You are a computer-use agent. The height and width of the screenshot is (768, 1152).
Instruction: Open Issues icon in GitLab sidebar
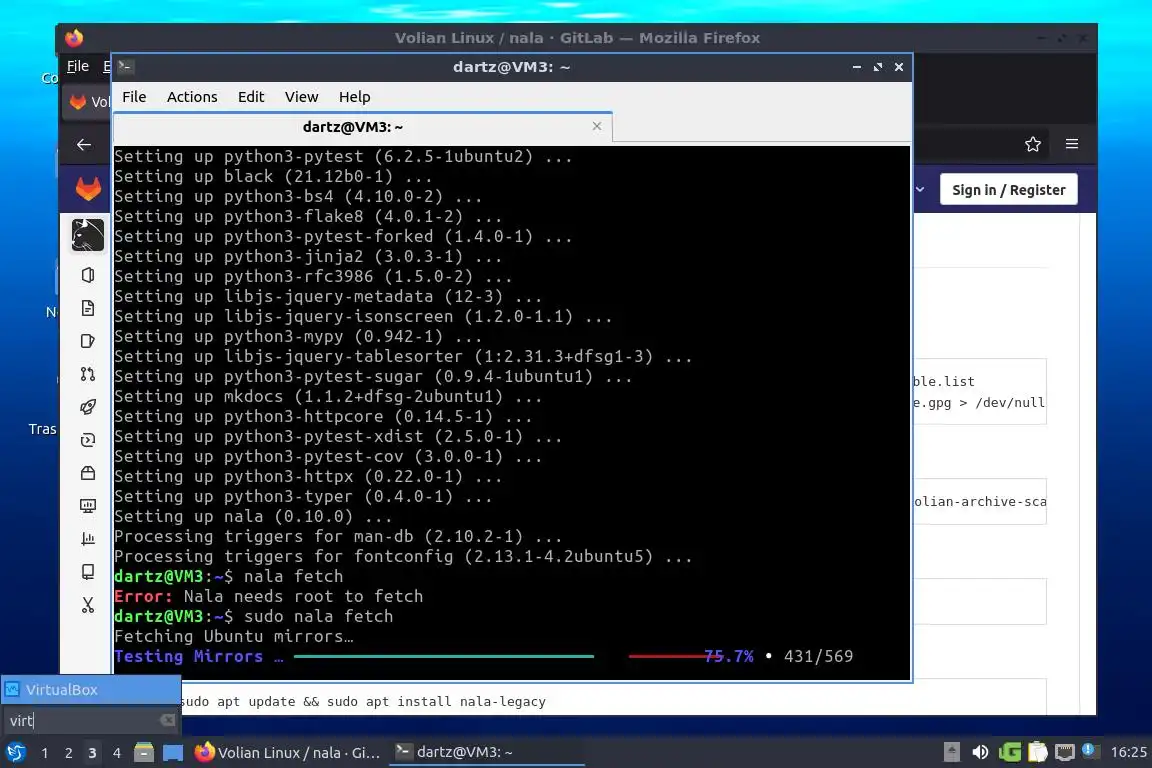tap(87, 341)
